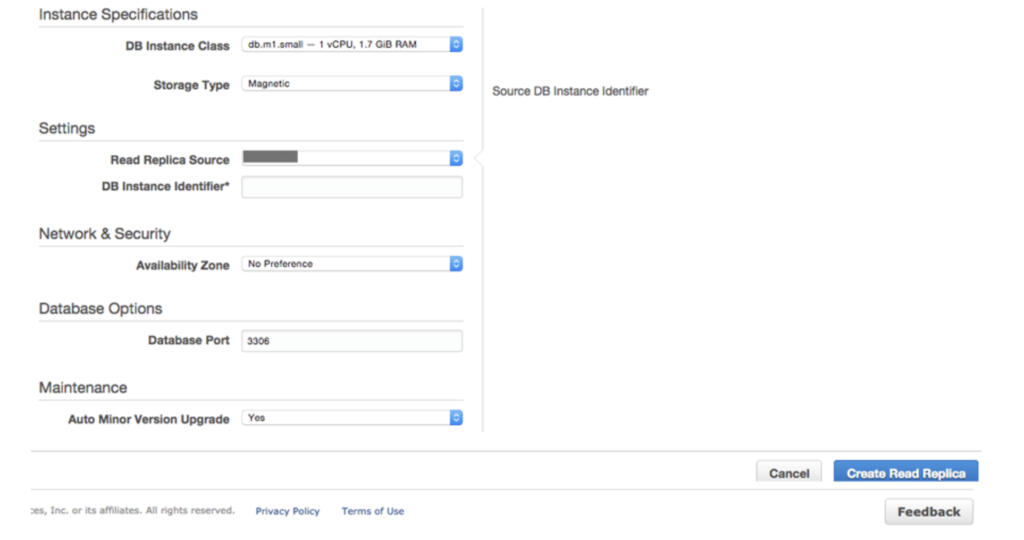Click the arrows icon on Read Replica Source

click(456, 158)
